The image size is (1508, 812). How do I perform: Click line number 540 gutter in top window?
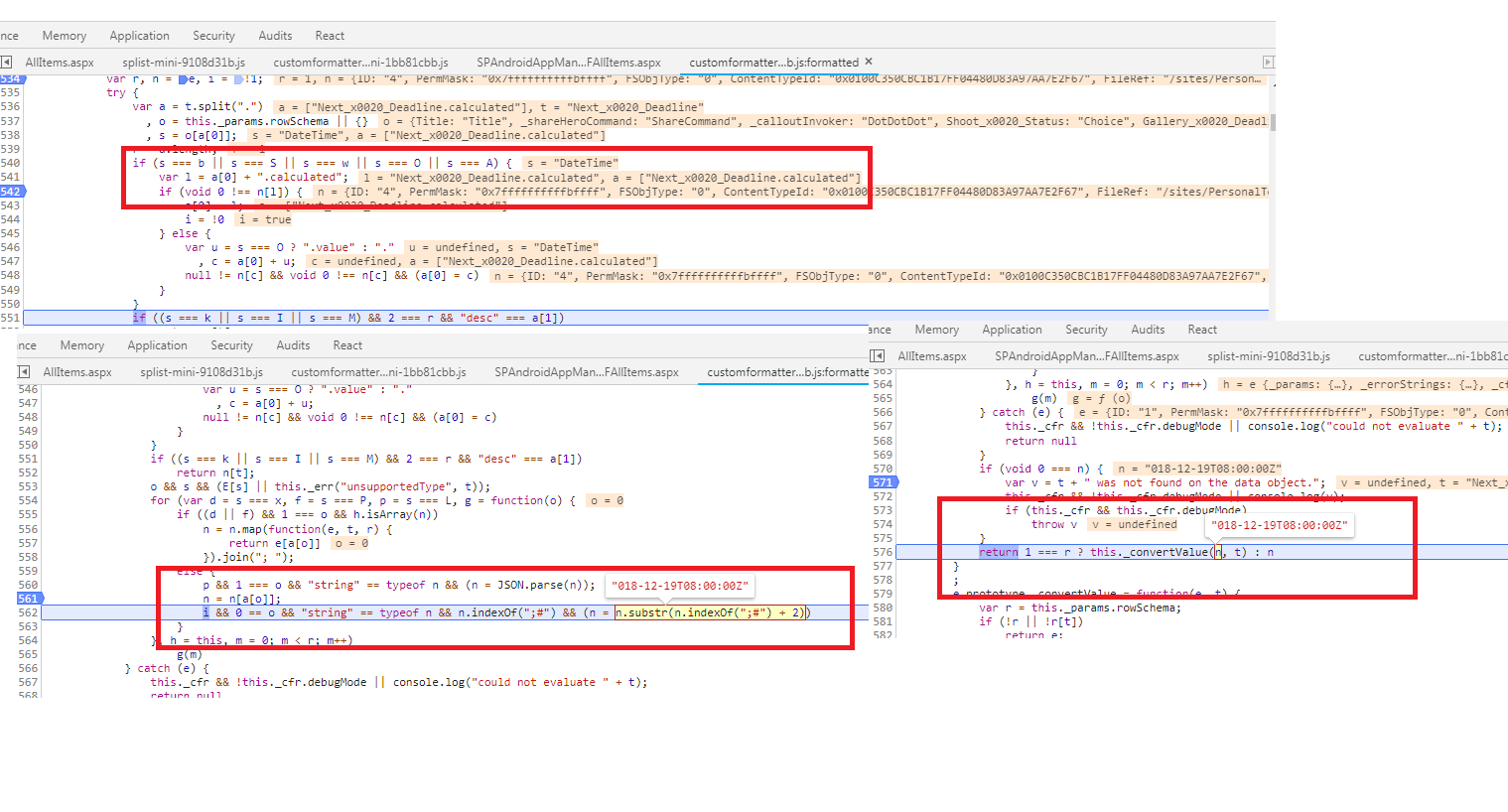(11, 163)
